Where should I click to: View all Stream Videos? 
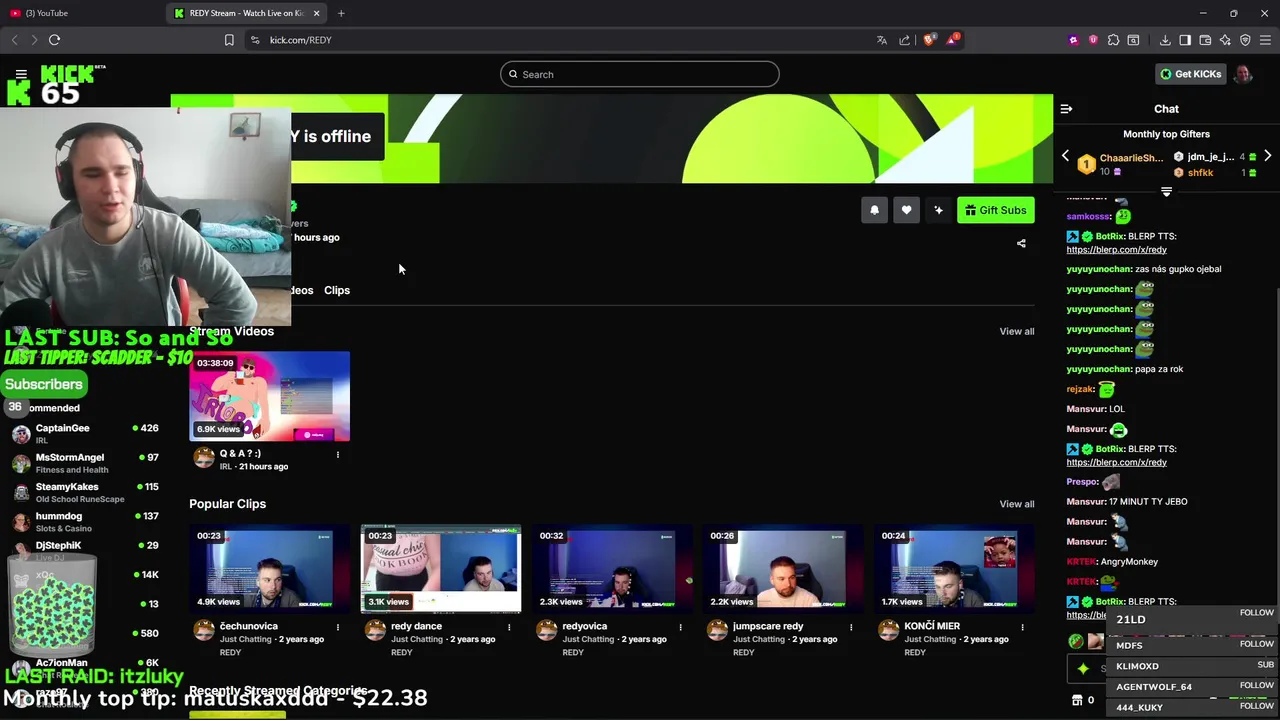(x=1017, y=331)
